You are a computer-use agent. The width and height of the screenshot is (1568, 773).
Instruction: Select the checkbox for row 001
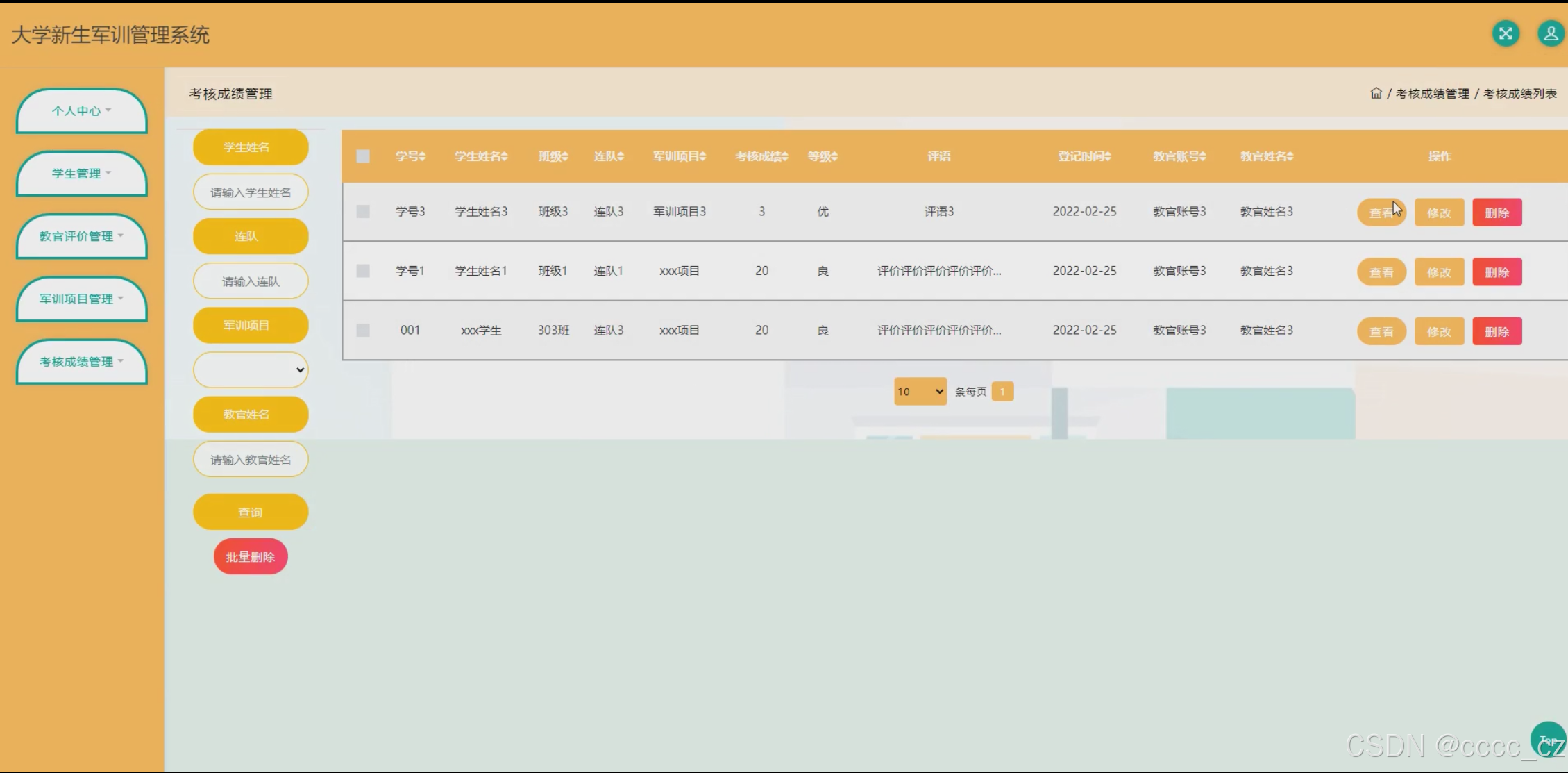363,330
